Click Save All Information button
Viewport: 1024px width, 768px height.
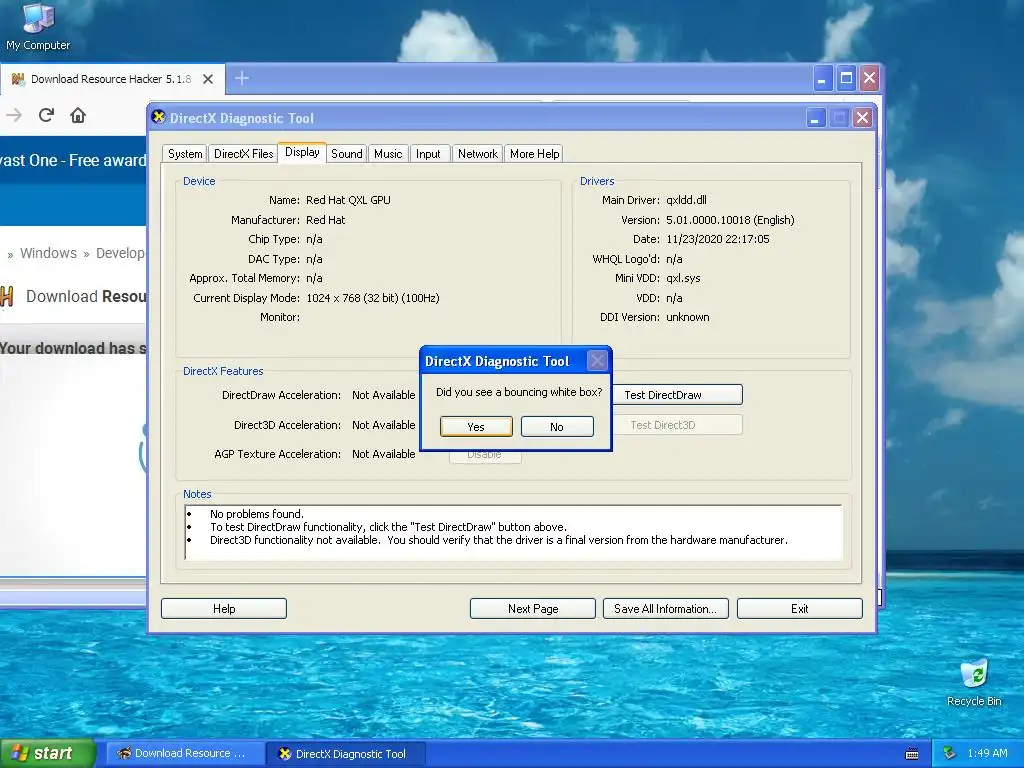(x=665, y=609)
